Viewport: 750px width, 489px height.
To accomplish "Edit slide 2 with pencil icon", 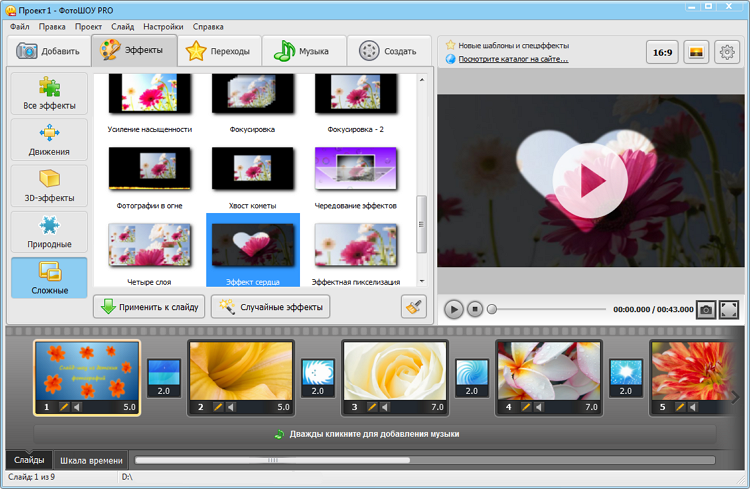I will click(218, 407).
